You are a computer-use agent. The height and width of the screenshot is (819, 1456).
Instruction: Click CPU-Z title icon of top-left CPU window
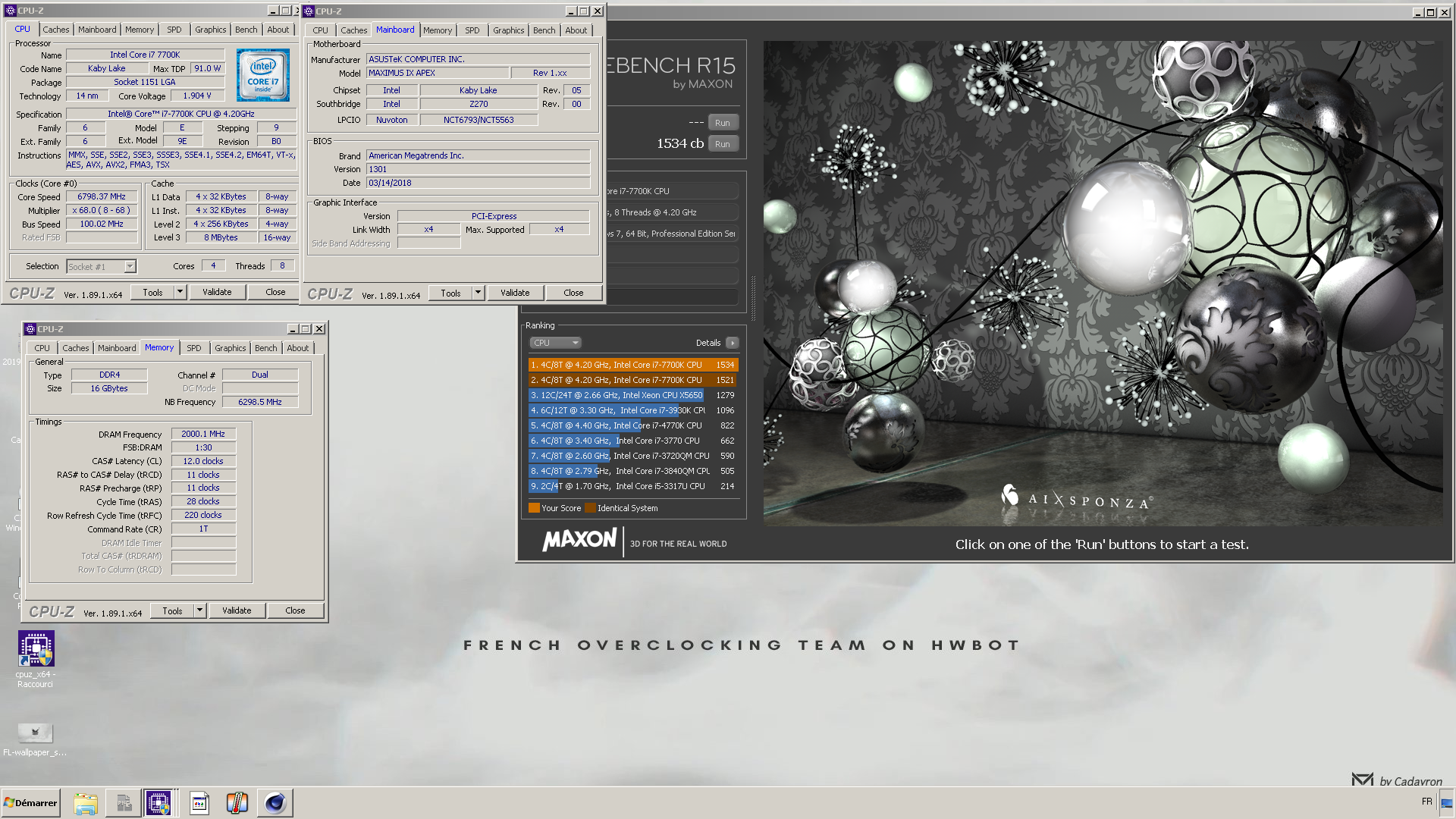pyautogui.click(x=11, y=11)
